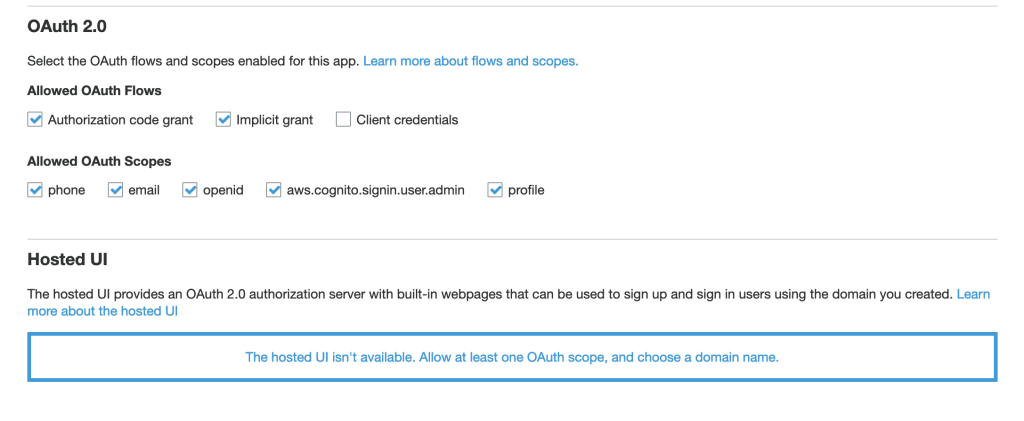This screenshot has height=421, width=1024.
Task: Toggle the Implicit grant checkbox
Action: click(224, 120)
